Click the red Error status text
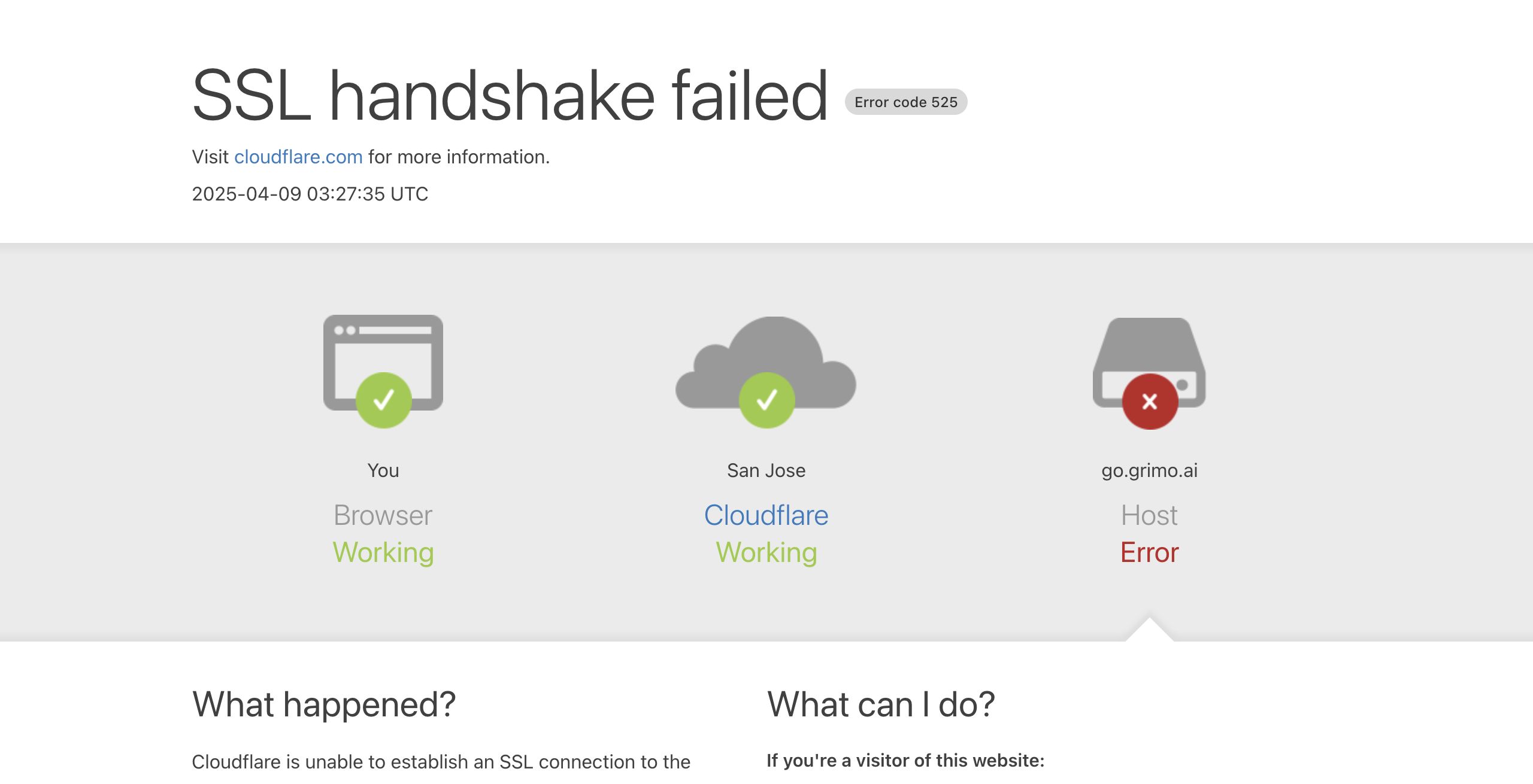Viewport: 1533px width, 784px height. pos(1149,552)
